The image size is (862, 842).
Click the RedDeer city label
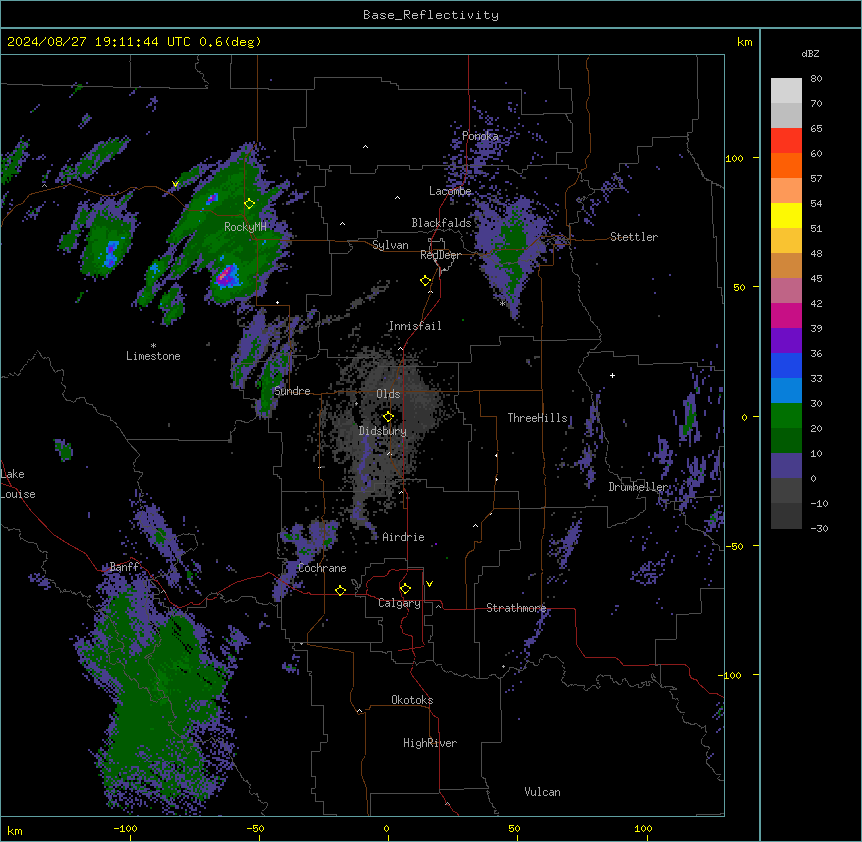[440, 255]
